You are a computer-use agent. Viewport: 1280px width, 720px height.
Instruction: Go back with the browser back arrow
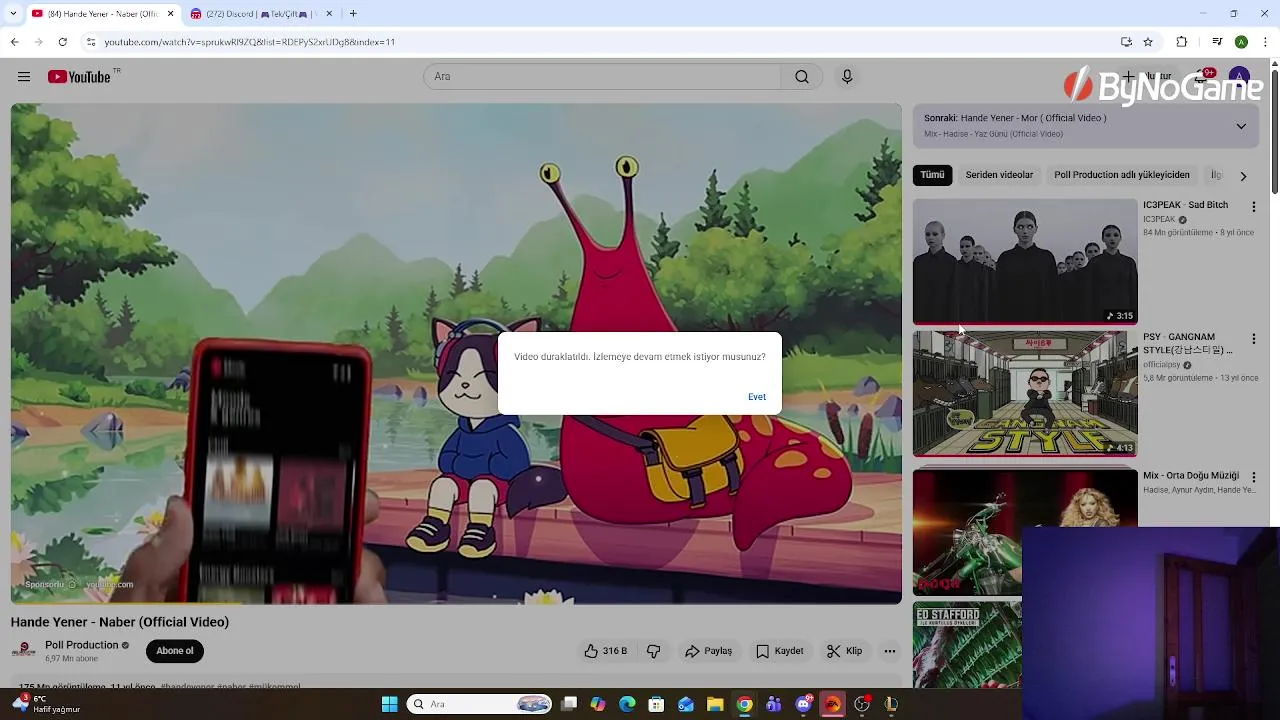14,42
